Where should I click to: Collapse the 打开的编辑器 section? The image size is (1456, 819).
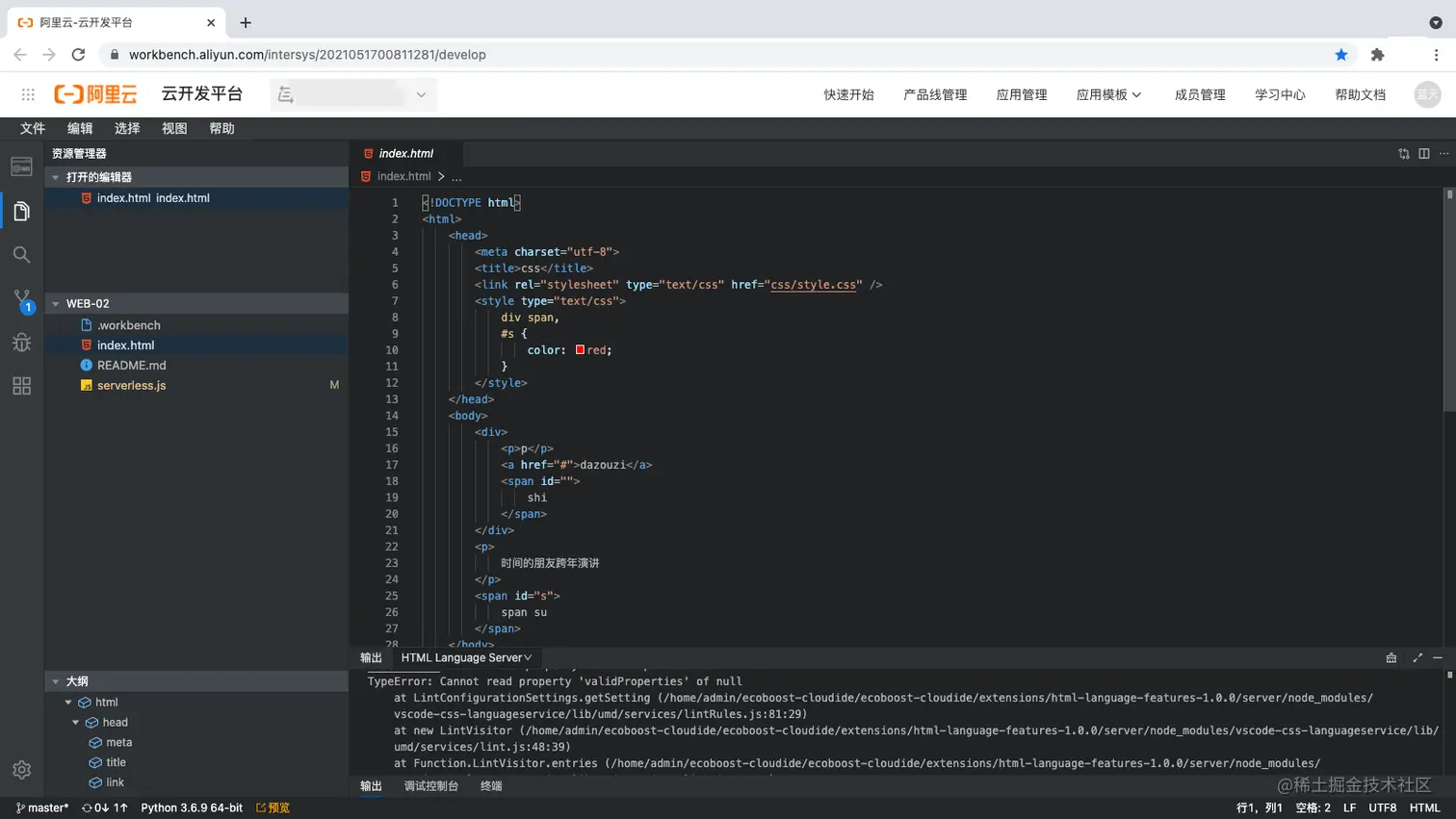56,177
